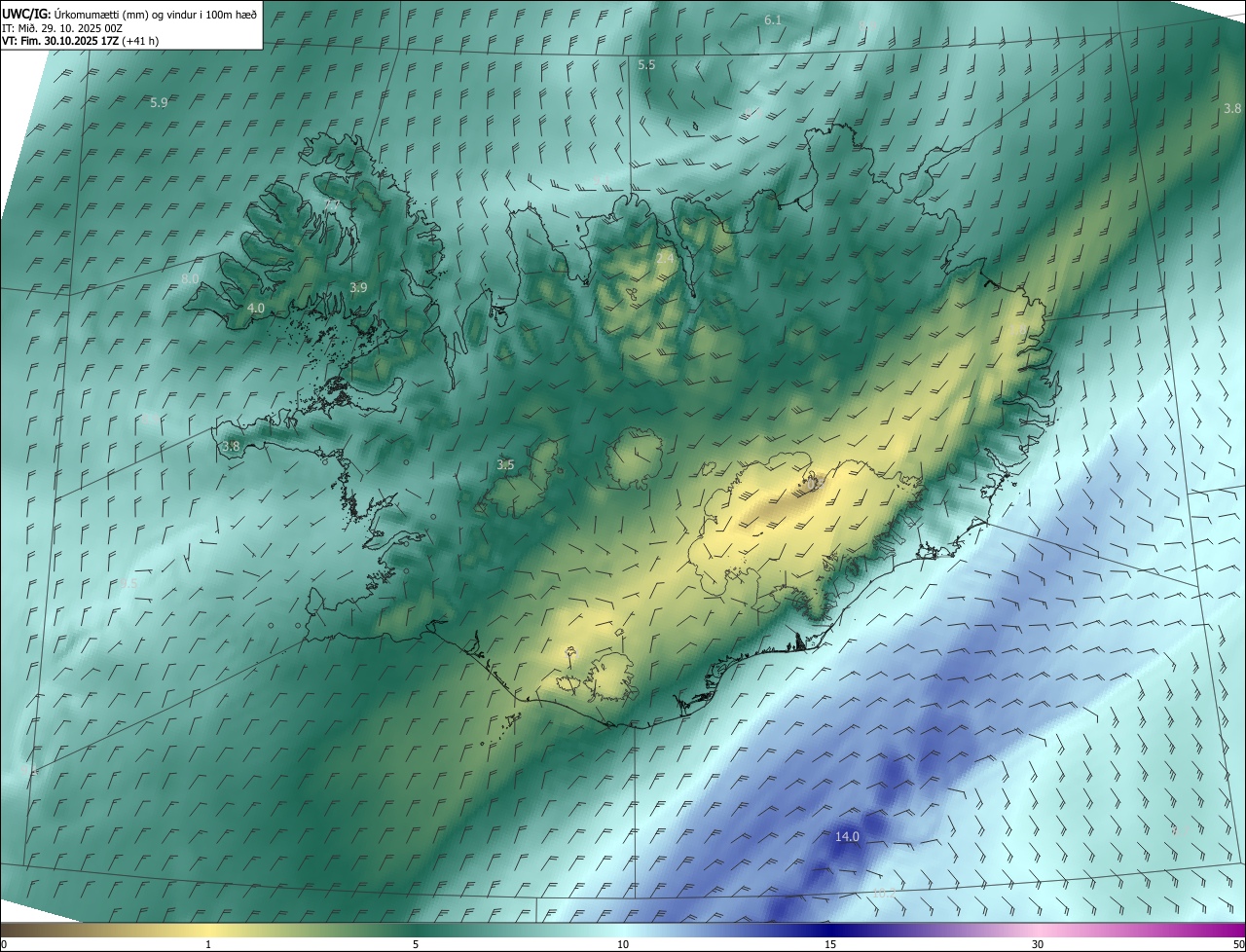This screenshot has width=1246, height=952.
Task: Select the valid time 'VT: Fim. 30.10.2025 17Z'
Action: (59, 41)
